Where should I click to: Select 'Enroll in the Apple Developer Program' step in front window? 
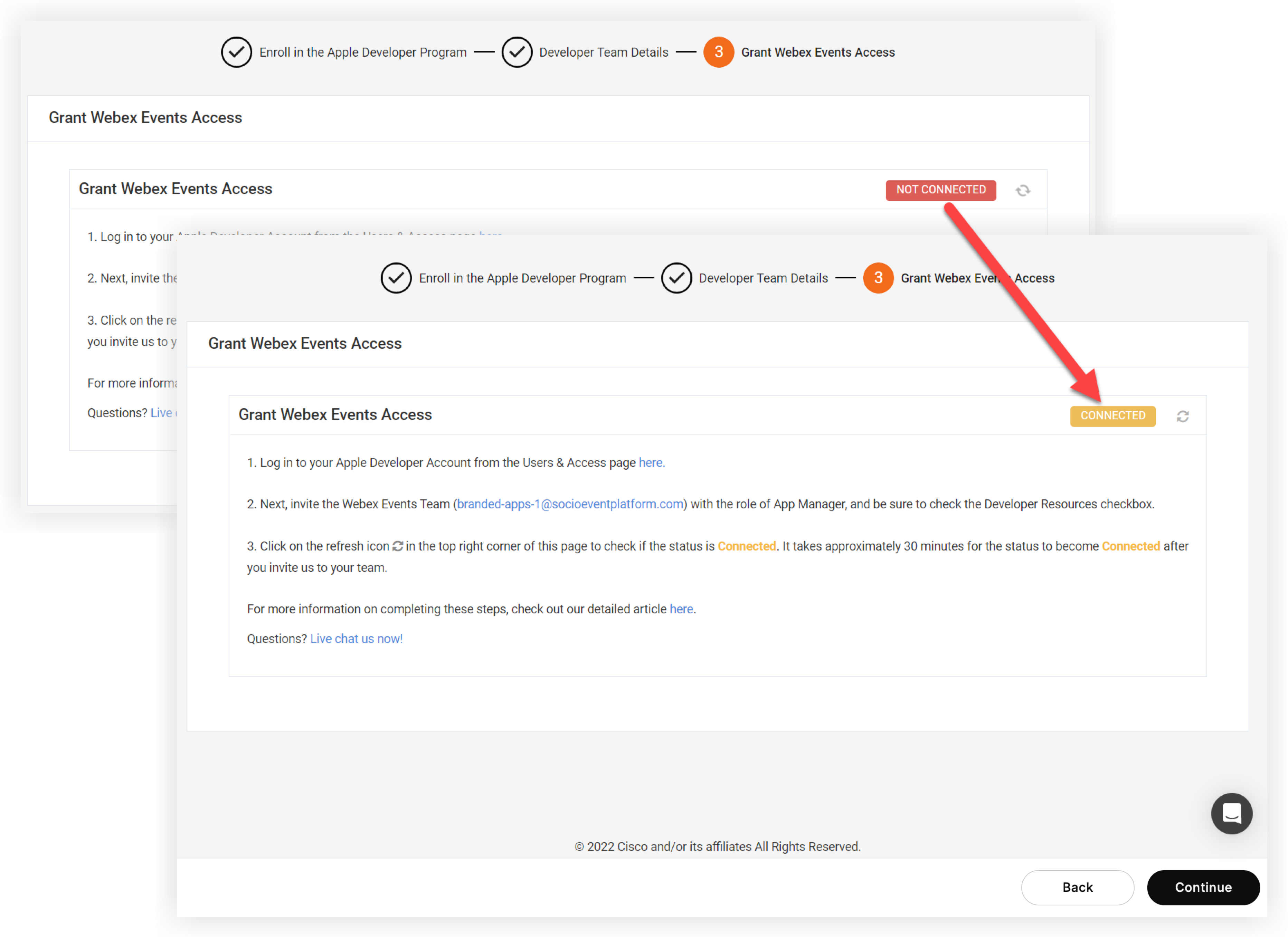pos(522,278)
